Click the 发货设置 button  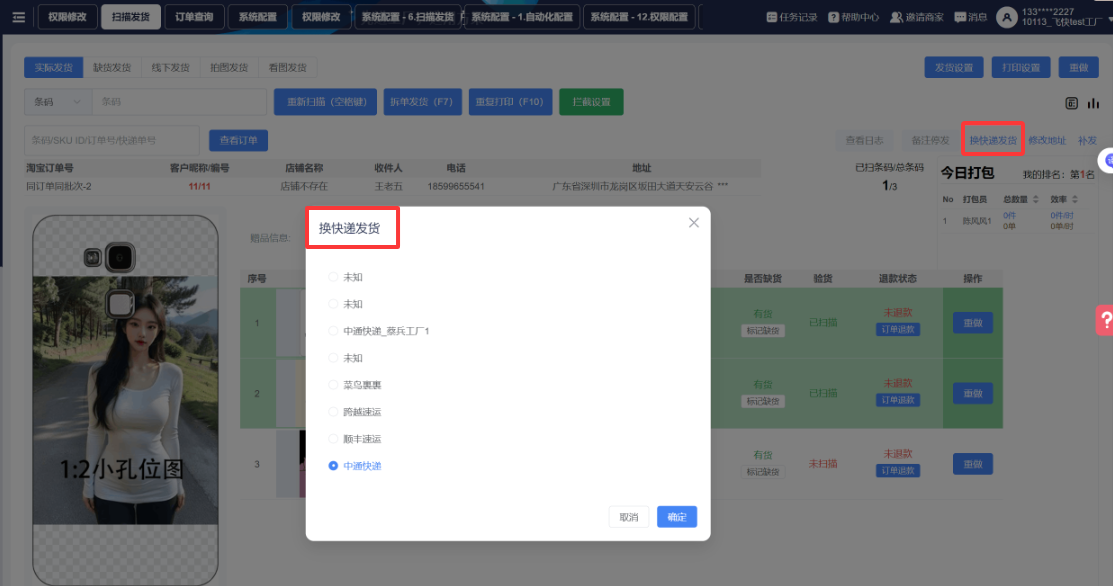click(x=953, y=67)
